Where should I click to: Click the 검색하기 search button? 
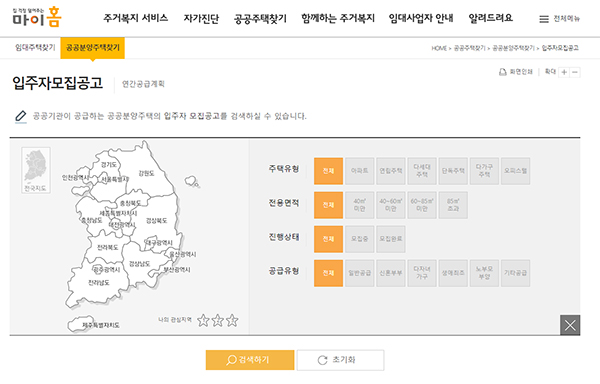point(250,360)
